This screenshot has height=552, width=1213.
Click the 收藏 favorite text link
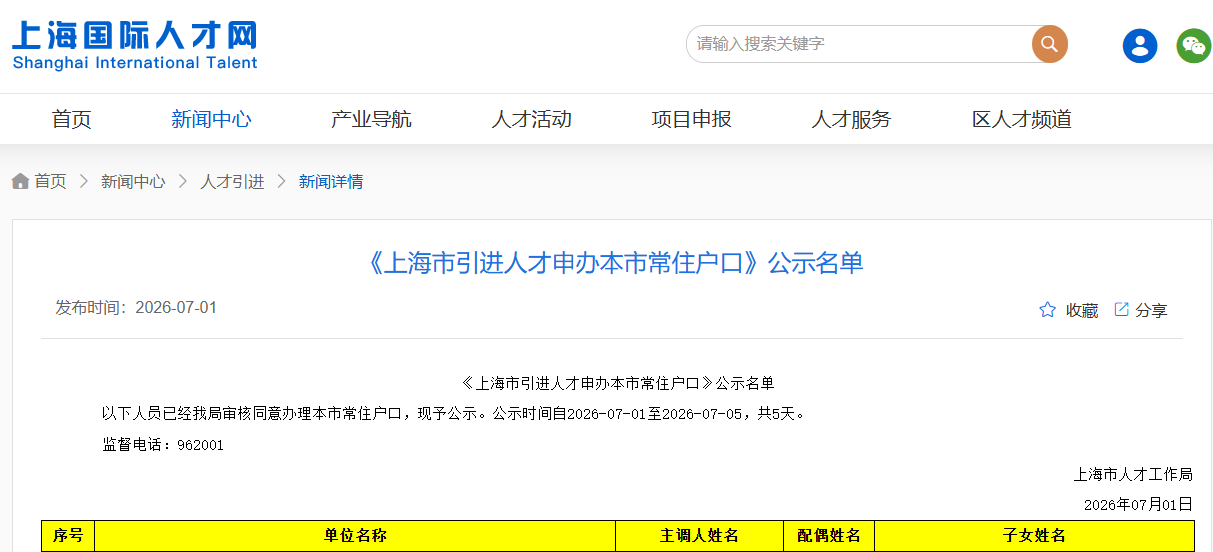(x=1082, y=310)
